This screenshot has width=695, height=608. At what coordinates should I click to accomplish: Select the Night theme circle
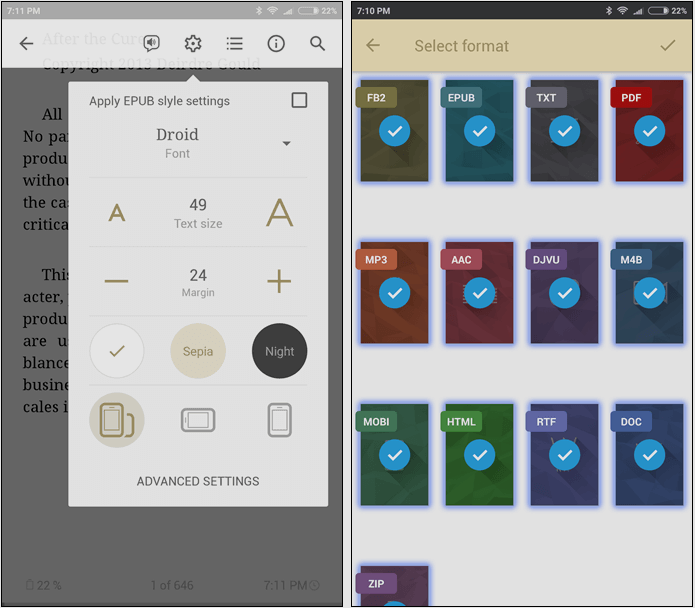pos(279,351)
